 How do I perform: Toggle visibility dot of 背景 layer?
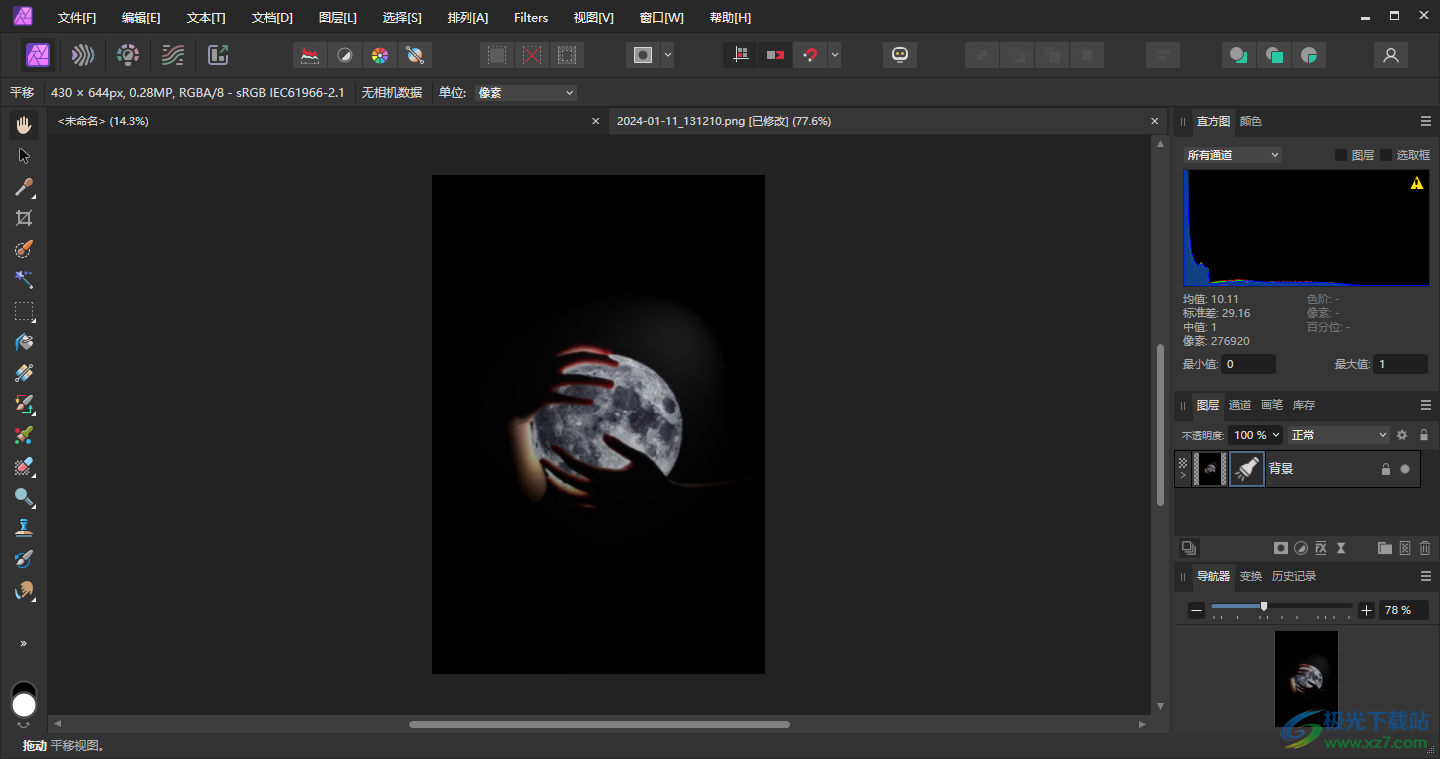click(1405, 469)
